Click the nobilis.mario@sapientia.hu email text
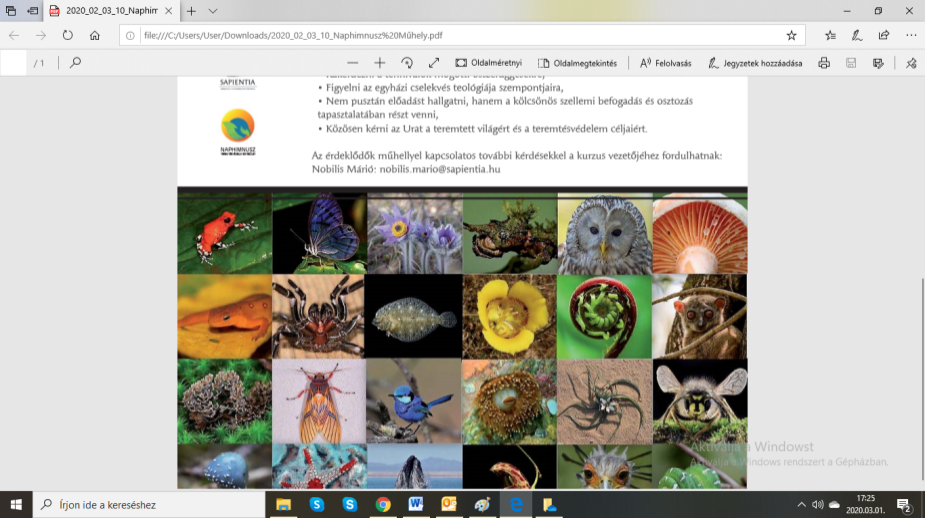This screenshot has width=925, height=518. [439, 169]
